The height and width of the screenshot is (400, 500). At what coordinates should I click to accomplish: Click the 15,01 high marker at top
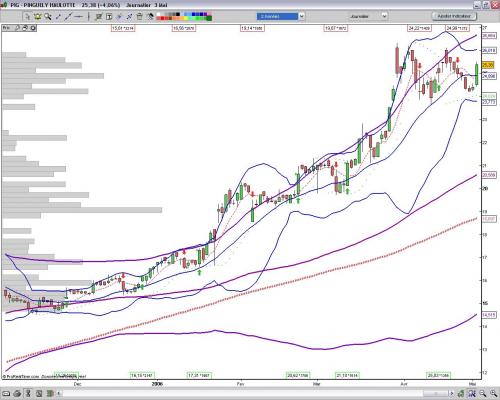point(123,28)
